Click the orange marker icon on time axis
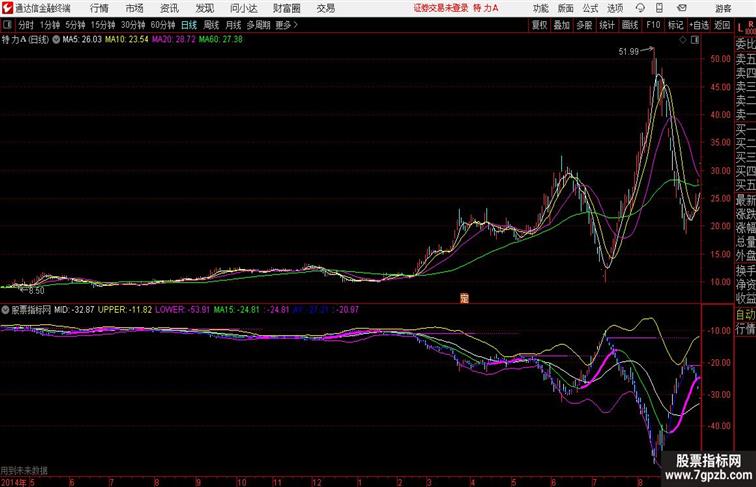Viewport: 756px width, 487px height. pos(464,298)
